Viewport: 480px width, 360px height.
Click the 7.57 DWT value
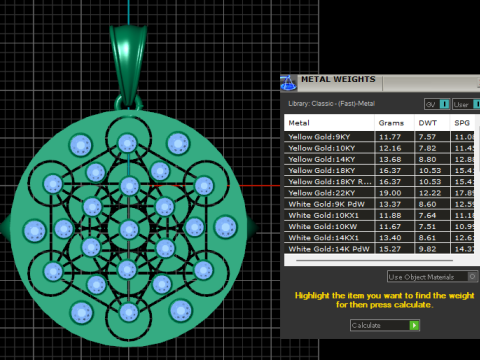[427, 137]
